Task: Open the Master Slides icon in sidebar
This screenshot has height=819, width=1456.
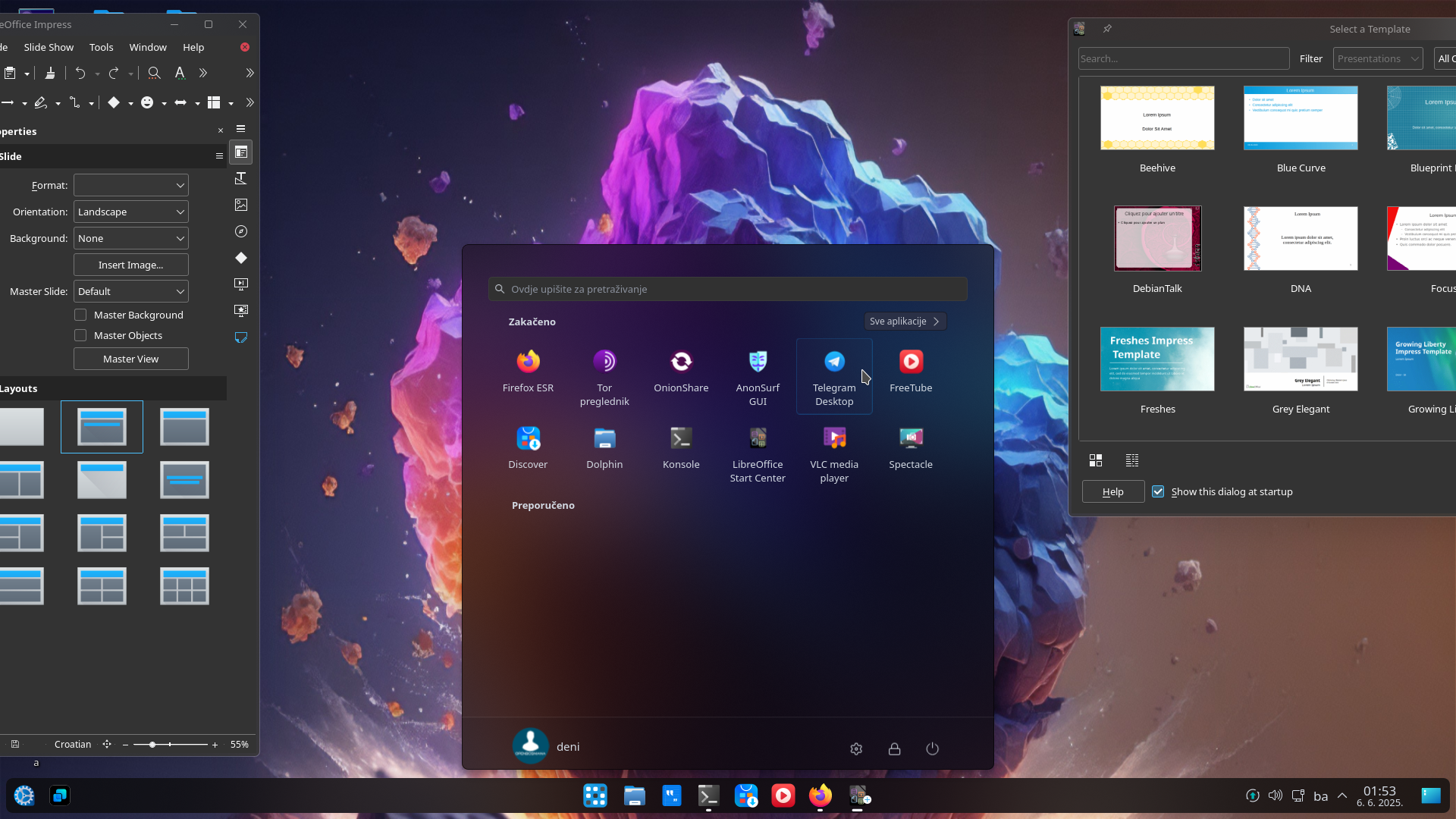Action: 241,337
